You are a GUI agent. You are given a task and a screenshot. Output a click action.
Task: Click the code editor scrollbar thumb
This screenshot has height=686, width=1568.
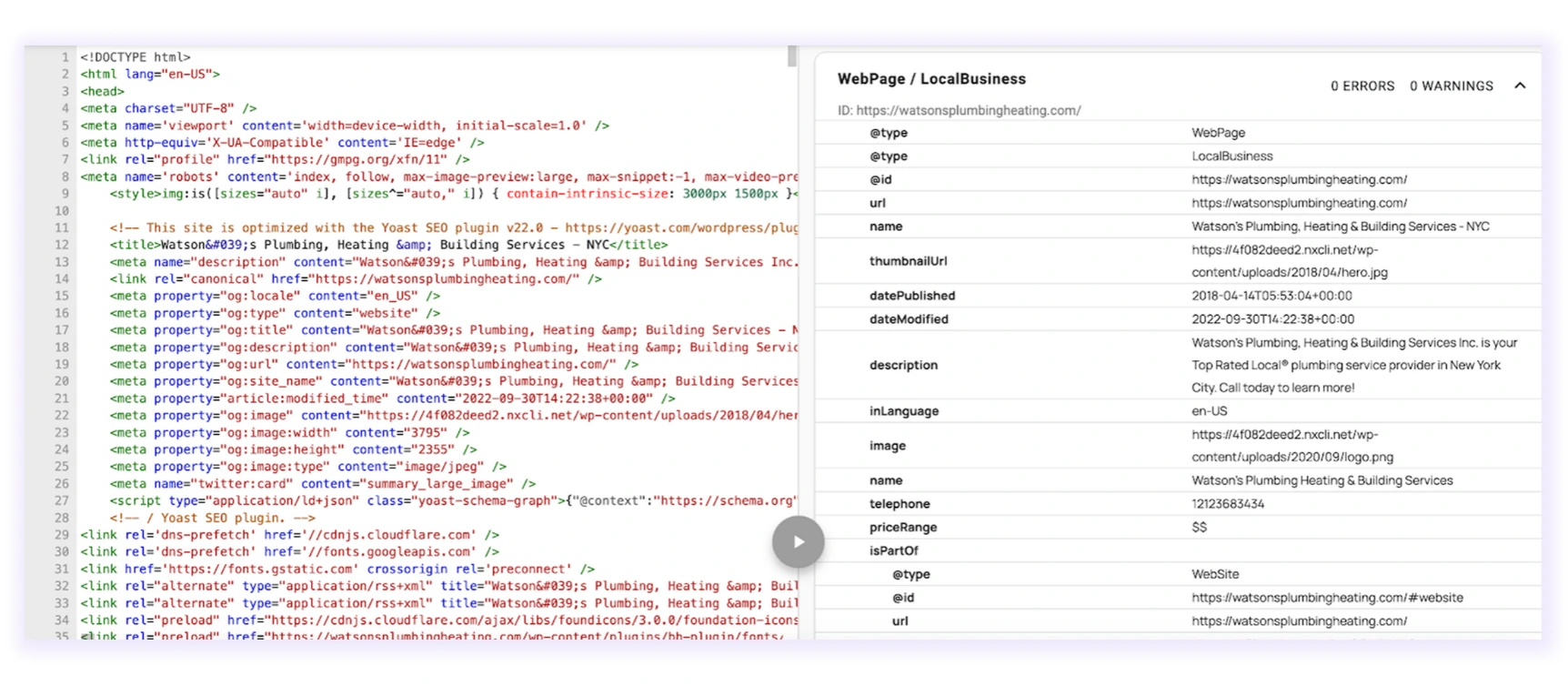click(x=792, y=56)
